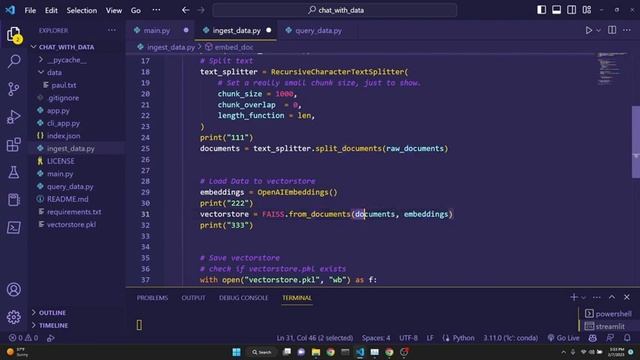Screen dimensions: 640x360
Task: Collapse the data folder
Action: tap(54, 72)
